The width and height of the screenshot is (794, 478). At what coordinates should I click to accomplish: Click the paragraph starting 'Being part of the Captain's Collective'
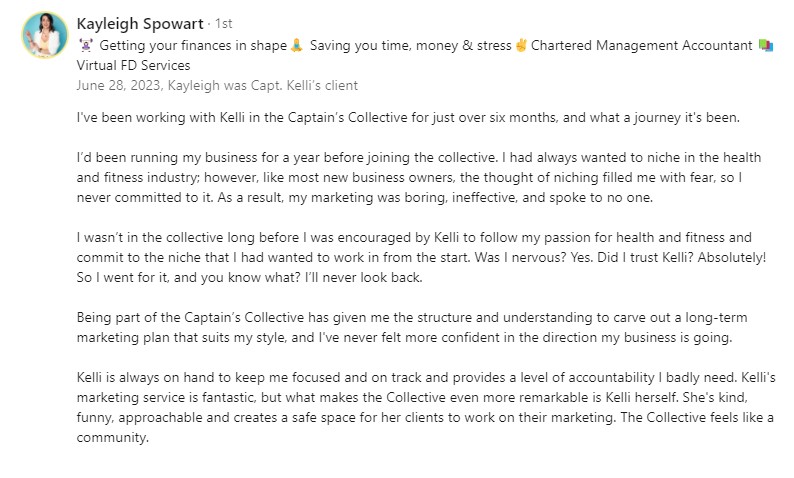(x=411, y=328)
